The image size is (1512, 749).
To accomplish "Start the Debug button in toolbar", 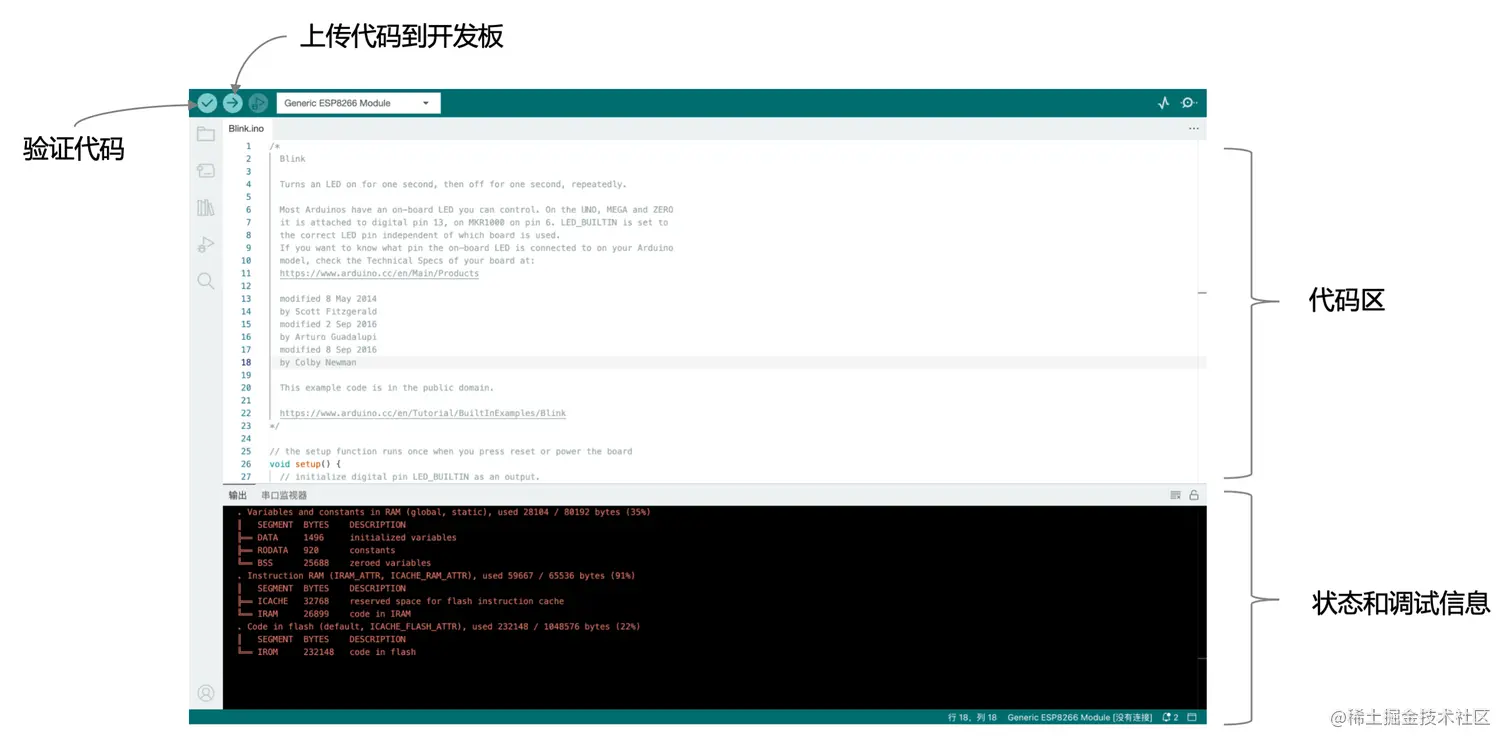I will click(x=258, y=103).
